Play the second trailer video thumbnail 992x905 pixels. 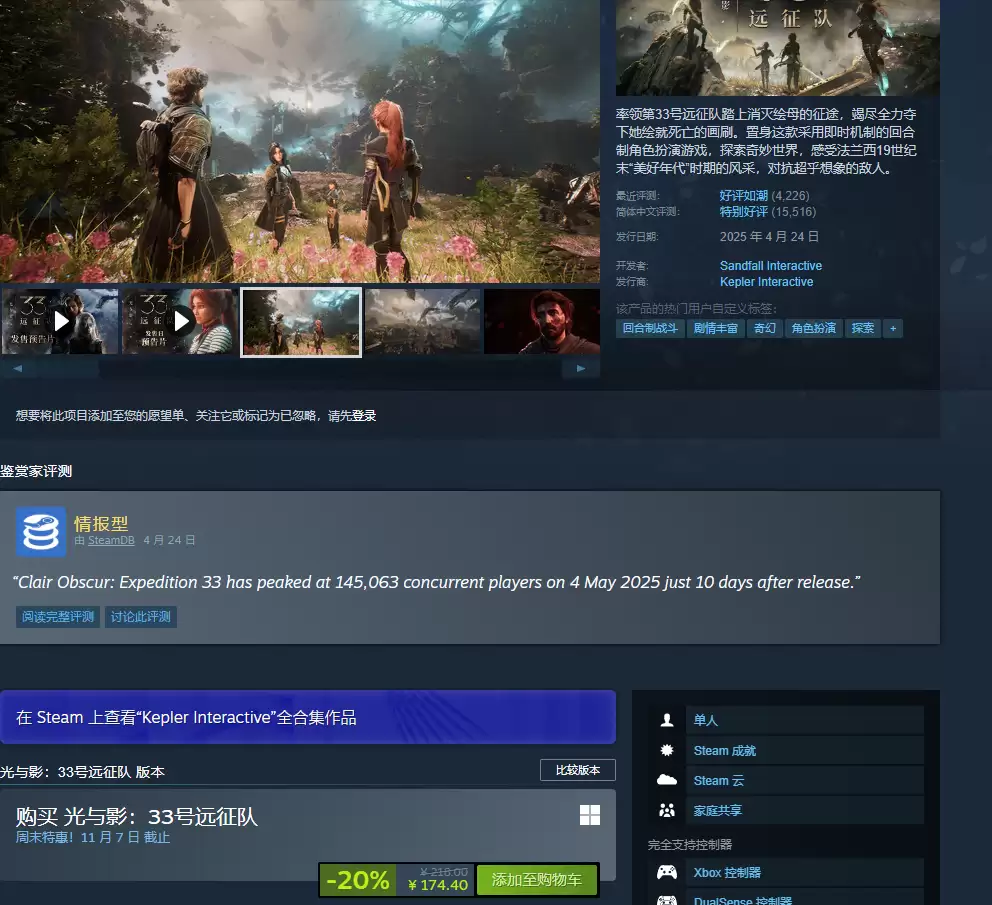pos(181,321)
